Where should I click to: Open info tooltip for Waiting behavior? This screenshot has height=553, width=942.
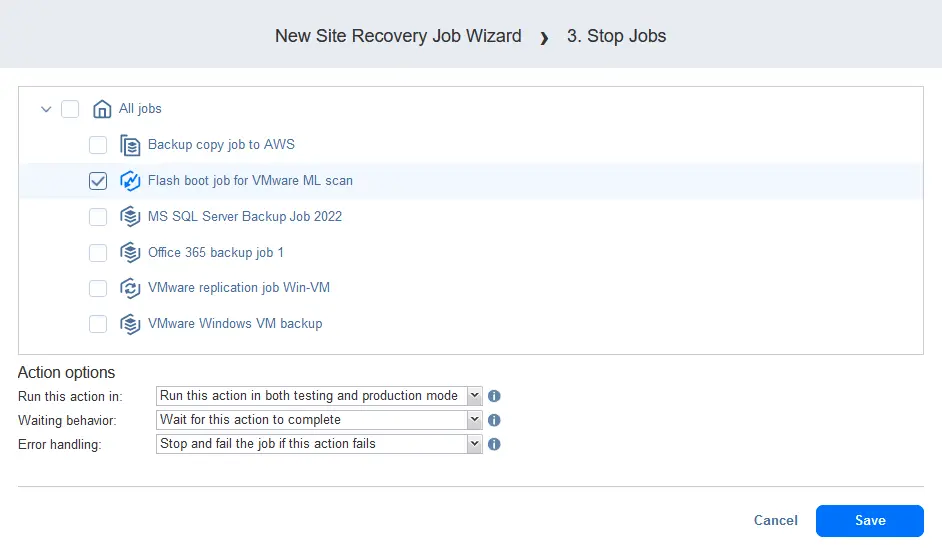click(494, 420)
